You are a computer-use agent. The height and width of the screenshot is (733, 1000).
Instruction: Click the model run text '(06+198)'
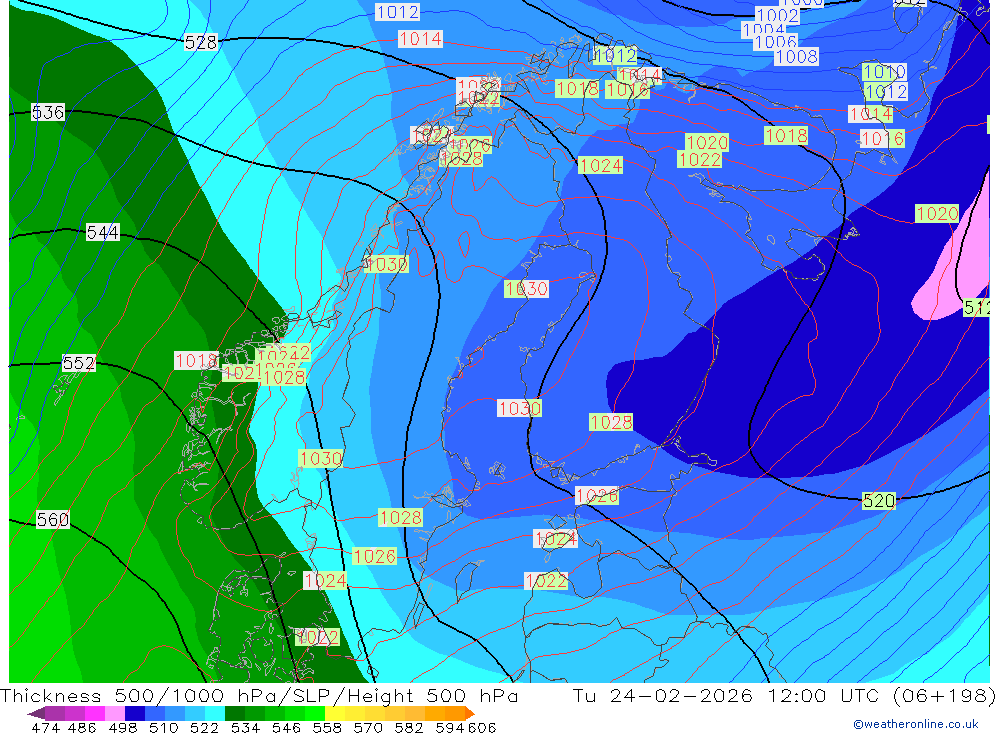tap(944, 695)
